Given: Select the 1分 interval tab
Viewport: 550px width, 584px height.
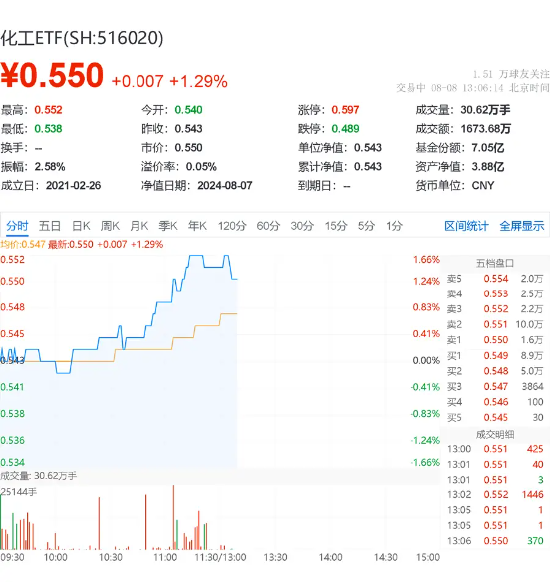Looking at the screenshot, I should tap(394, 226).
